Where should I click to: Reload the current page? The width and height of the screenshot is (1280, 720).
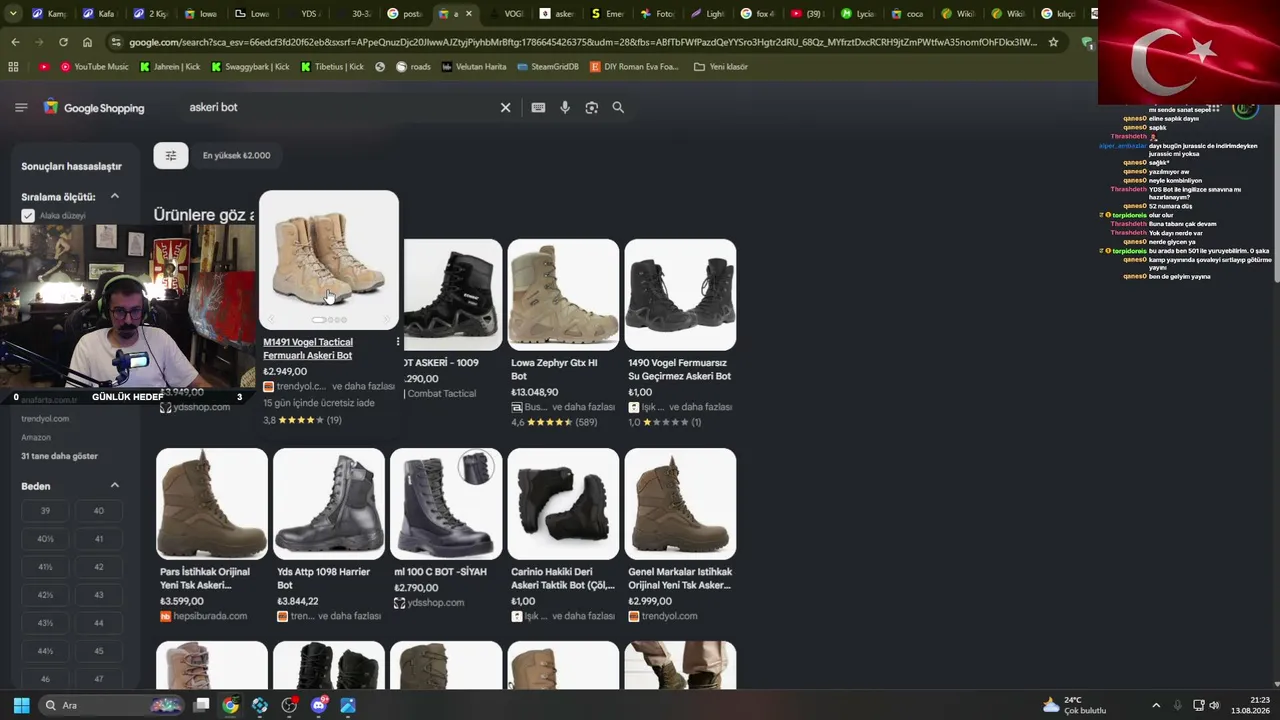pyautogui.click(x=63, y=42)
